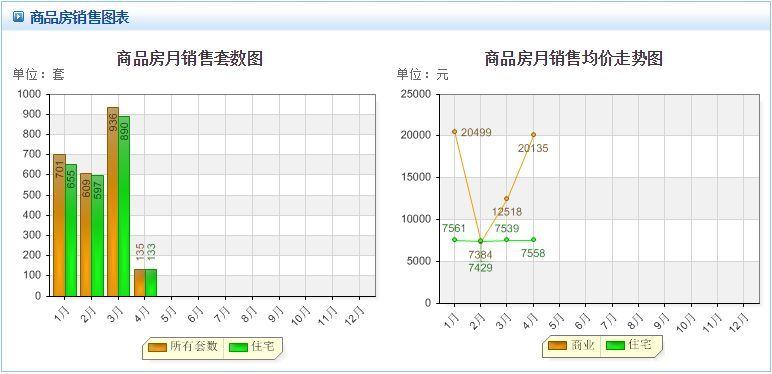
Task: Click the 15000 y-axis tick on line chart
Action: (x=417, y=177)
